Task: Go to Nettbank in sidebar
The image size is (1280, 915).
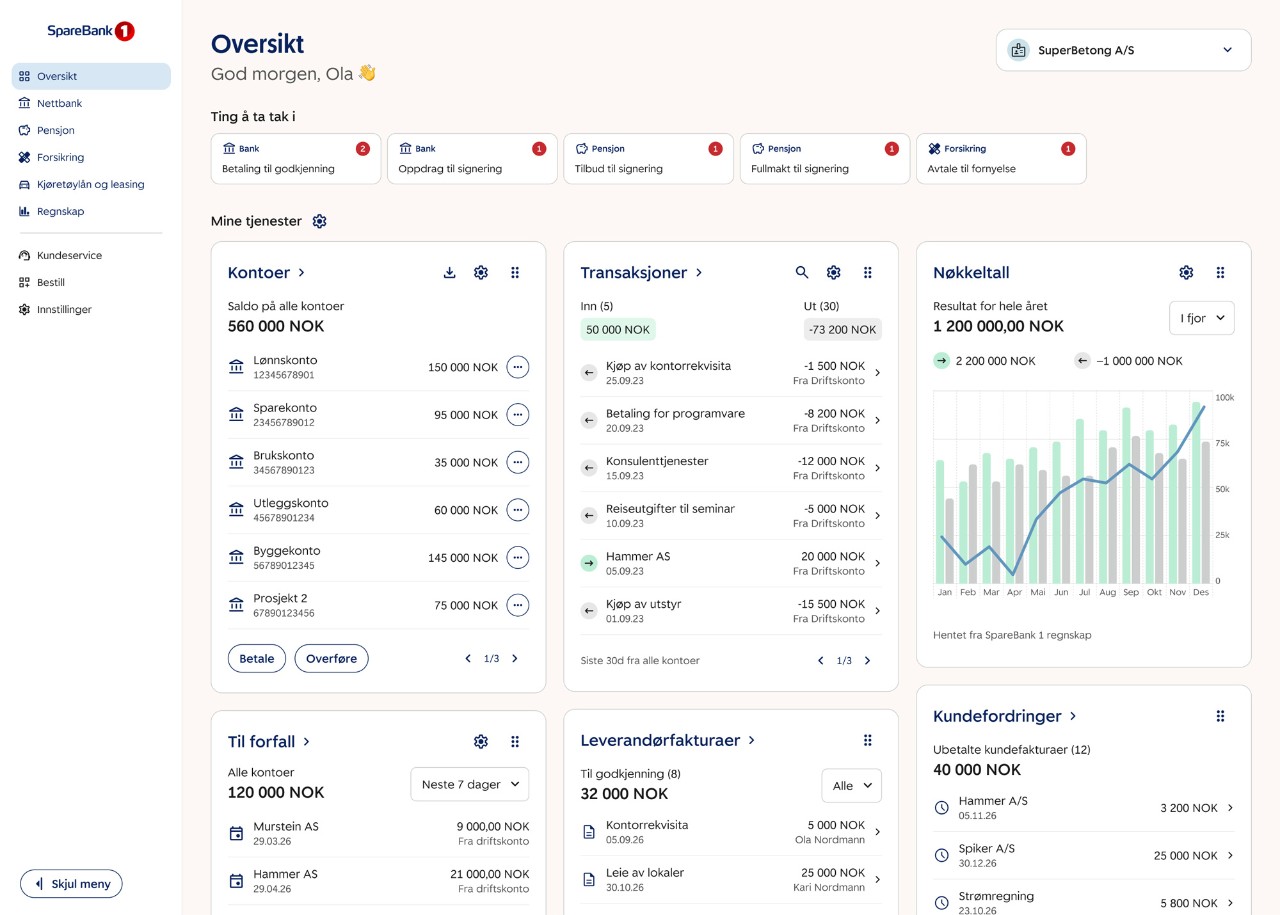Action: click(x=60, y=104)
